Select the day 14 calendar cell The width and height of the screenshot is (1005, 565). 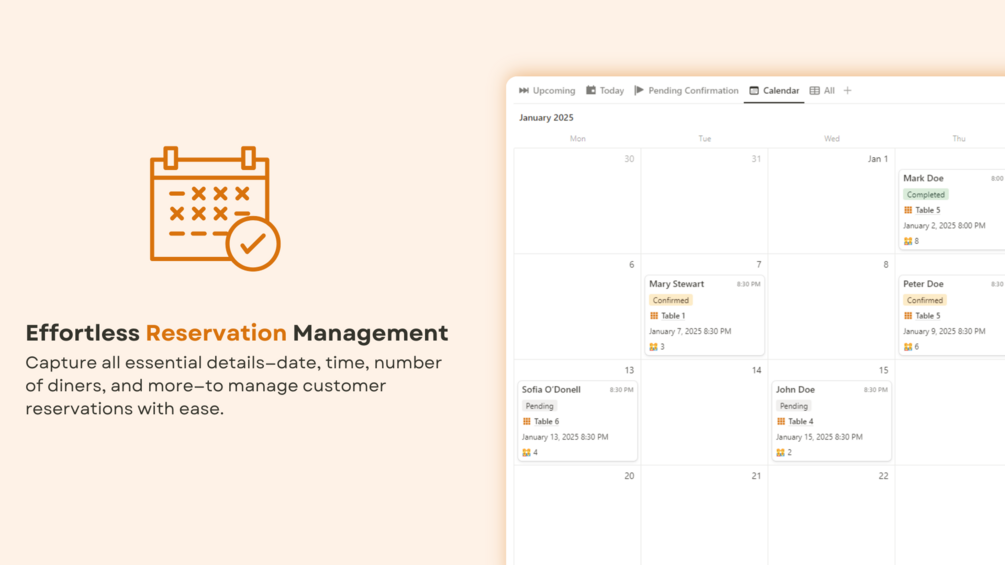[x=704, y=413]
